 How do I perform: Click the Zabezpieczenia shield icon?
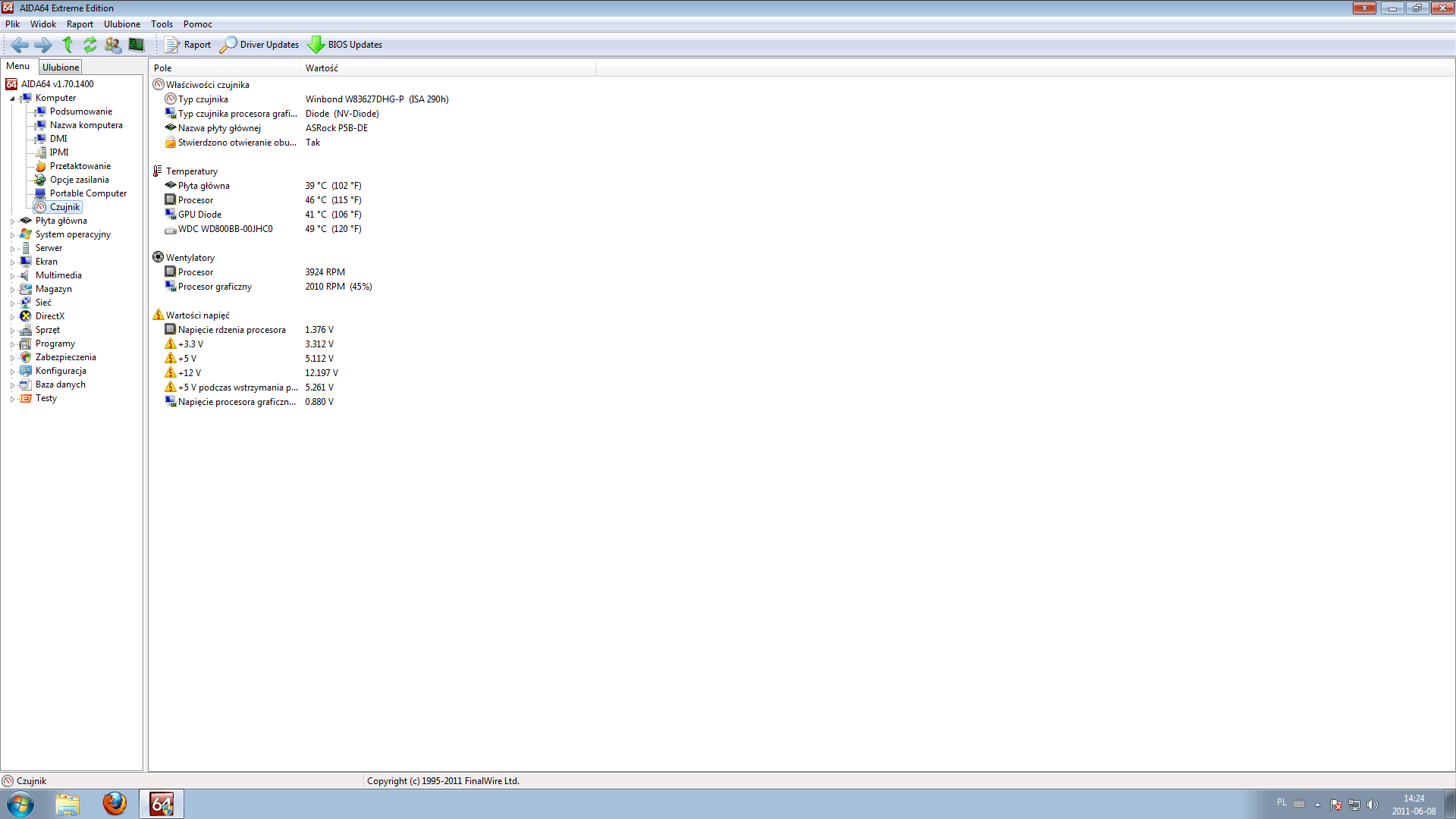(26, 357)
